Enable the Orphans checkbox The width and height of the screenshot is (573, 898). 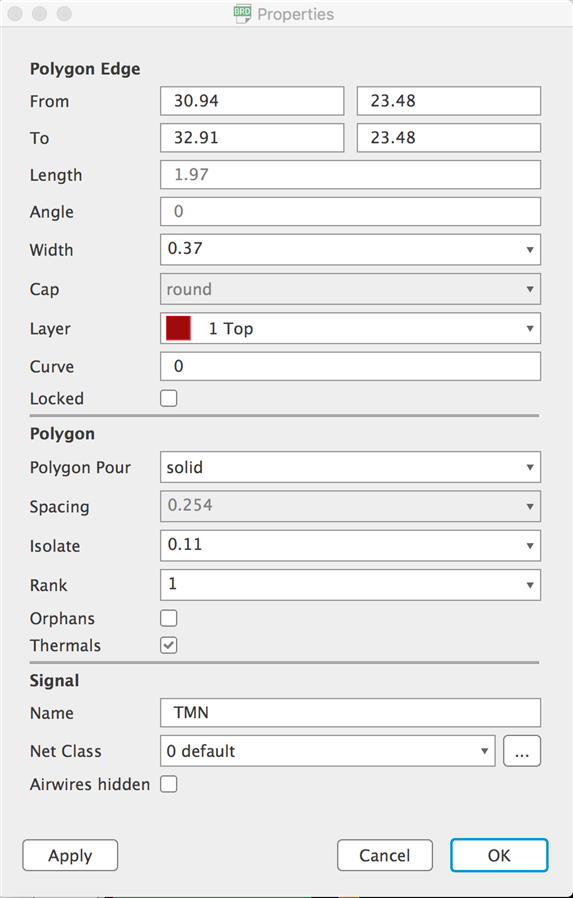point(169,618)
